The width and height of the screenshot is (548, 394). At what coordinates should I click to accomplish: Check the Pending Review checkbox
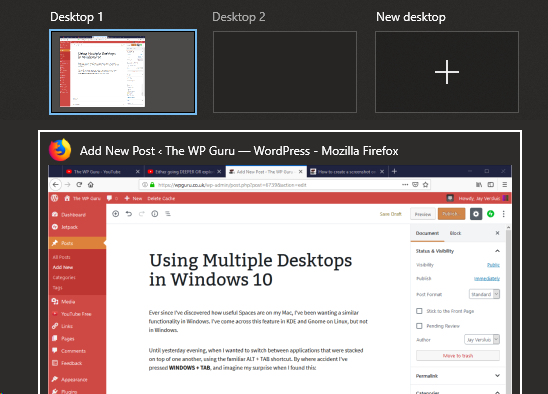(x=419, y=326)
